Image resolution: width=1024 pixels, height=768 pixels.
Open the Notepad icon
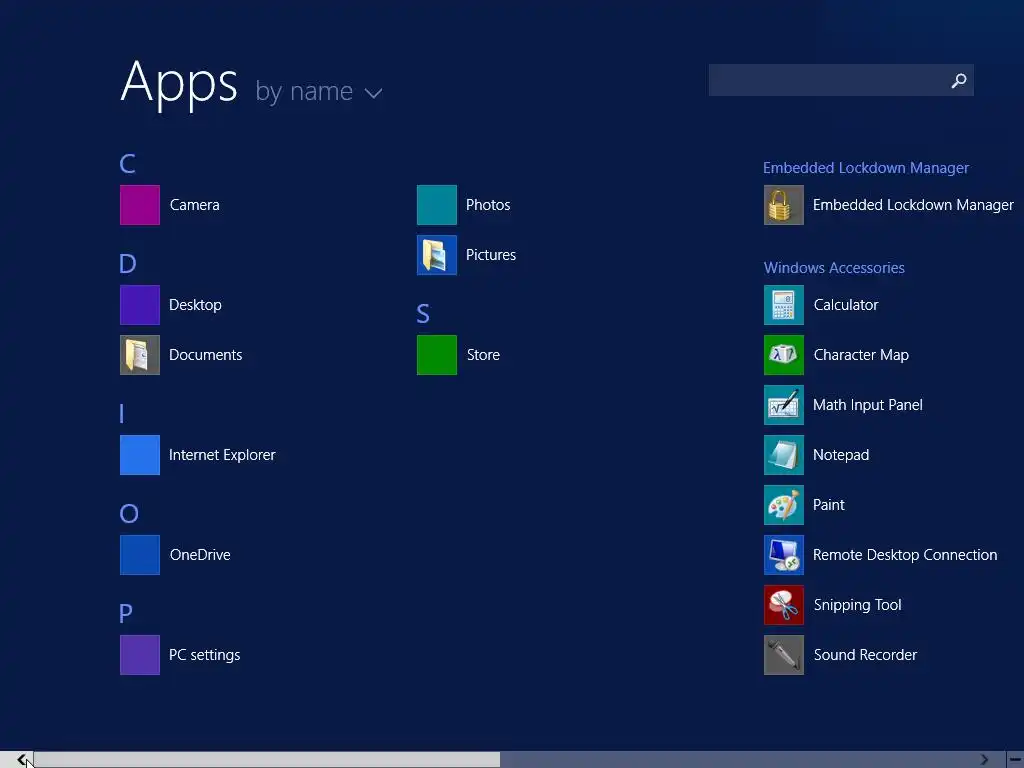point(784,455)
